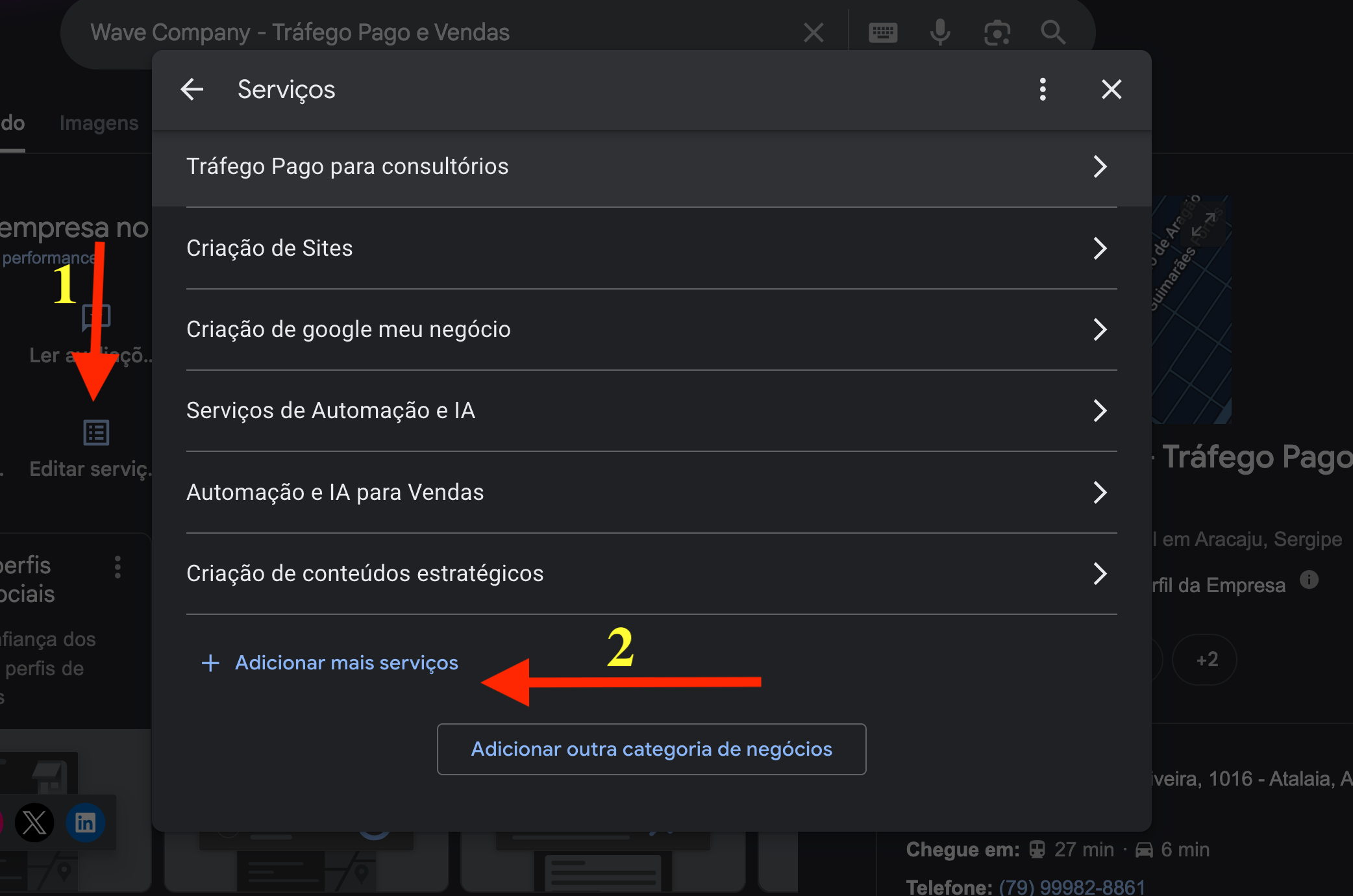
Task: Select the Tráfego Pago para consultórios text
Action: [x=347, y=167]
